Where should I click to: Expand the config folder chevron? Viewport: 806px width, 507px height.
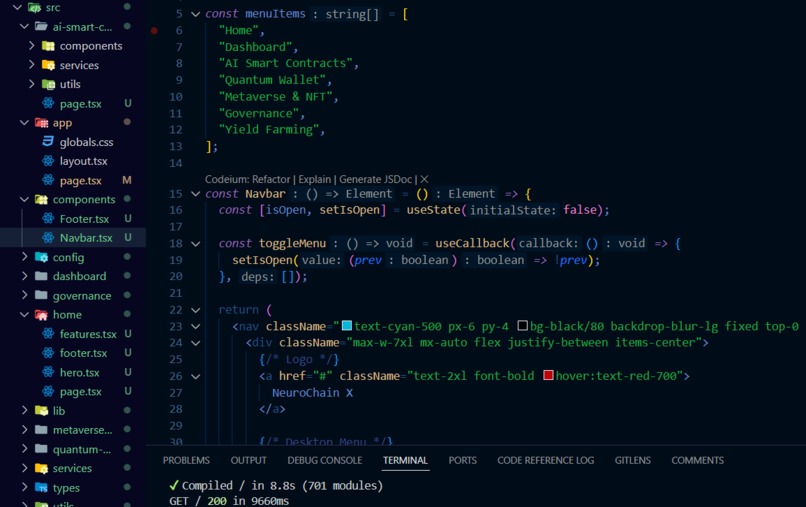point(24,257)
